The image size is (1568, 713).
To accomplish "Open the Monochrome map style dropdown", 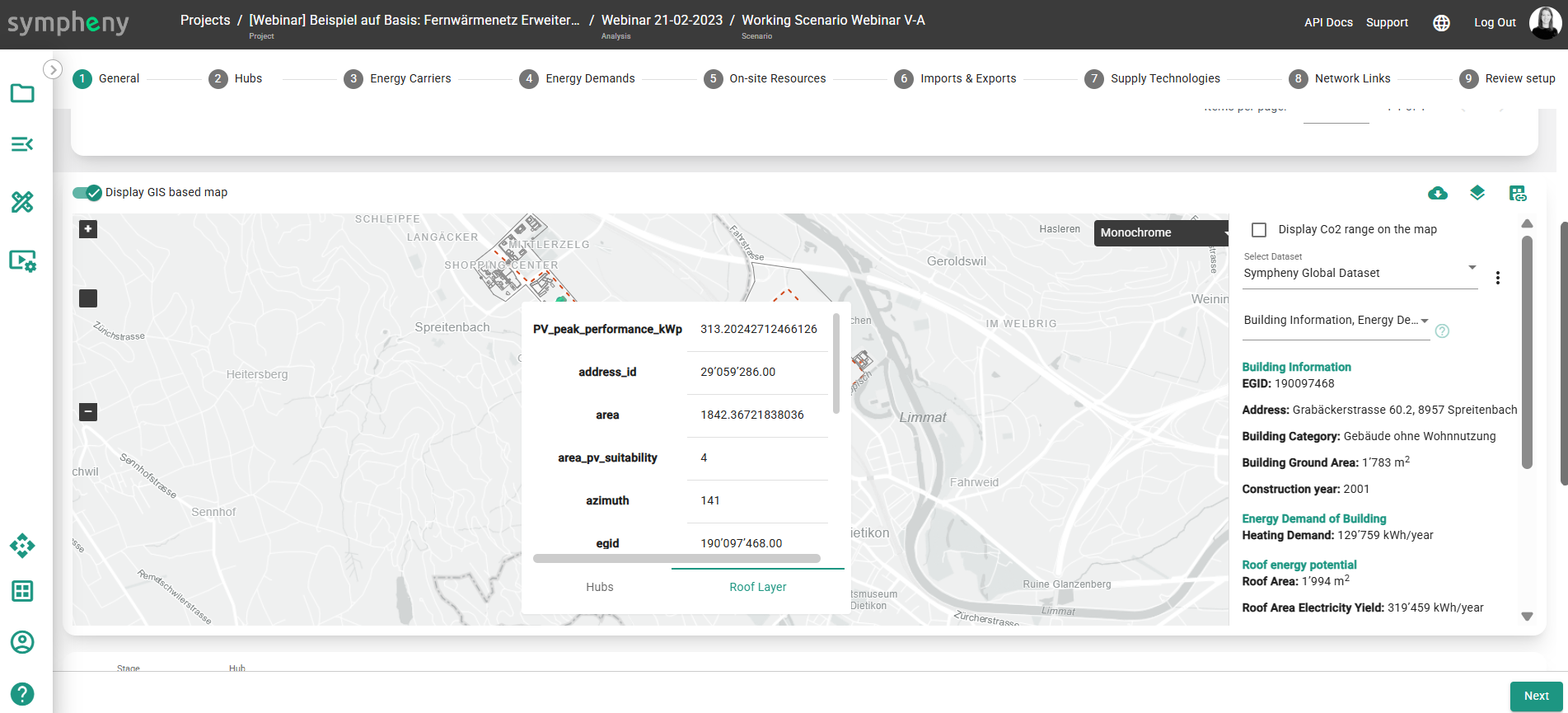I will click(1160, 233).
